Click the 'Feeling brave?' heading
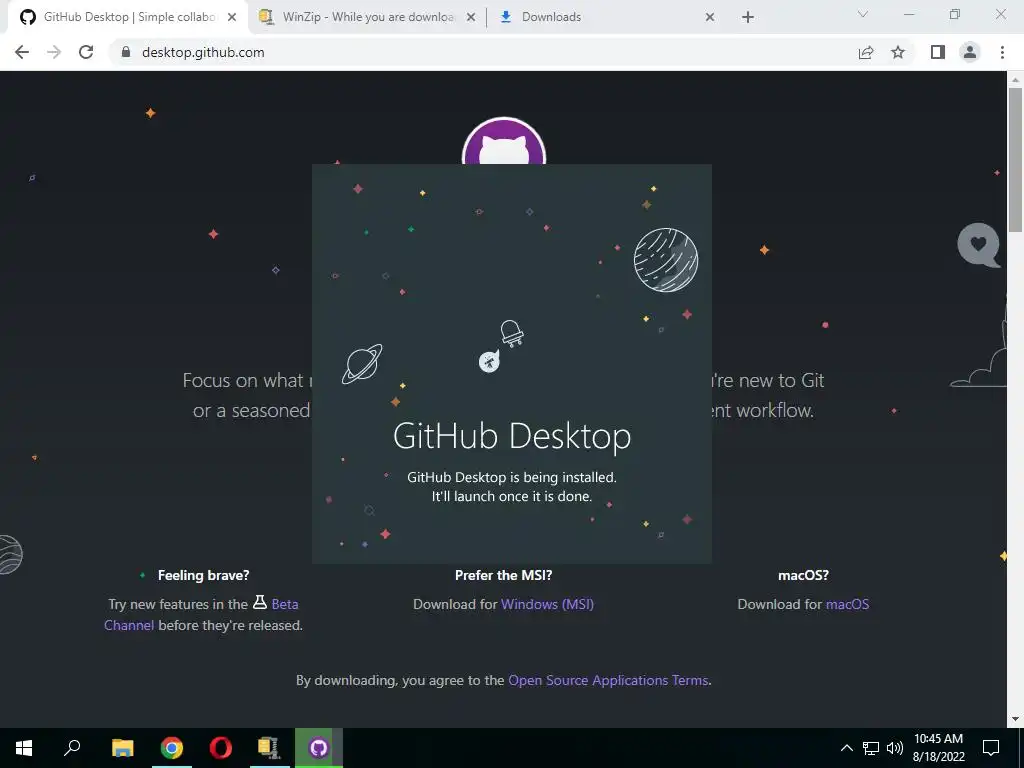Image resolution: width=1024 pixels, height=768 pixels. coord(203,575)
